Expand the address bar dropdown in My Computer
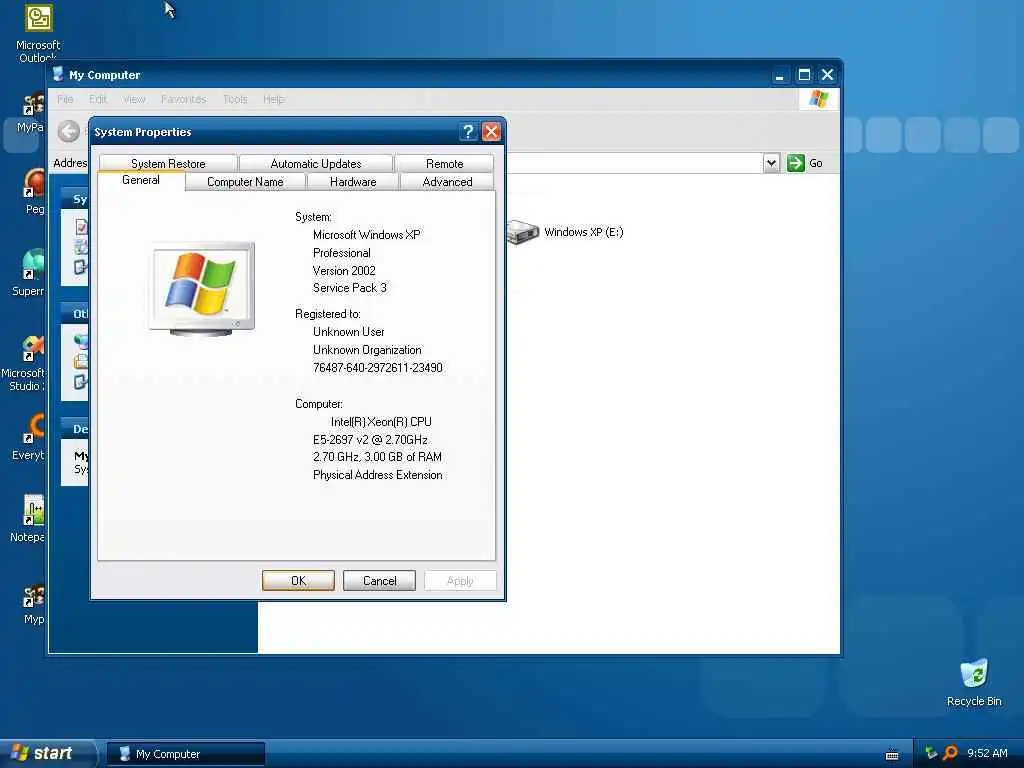 click(x=771, y=163)
